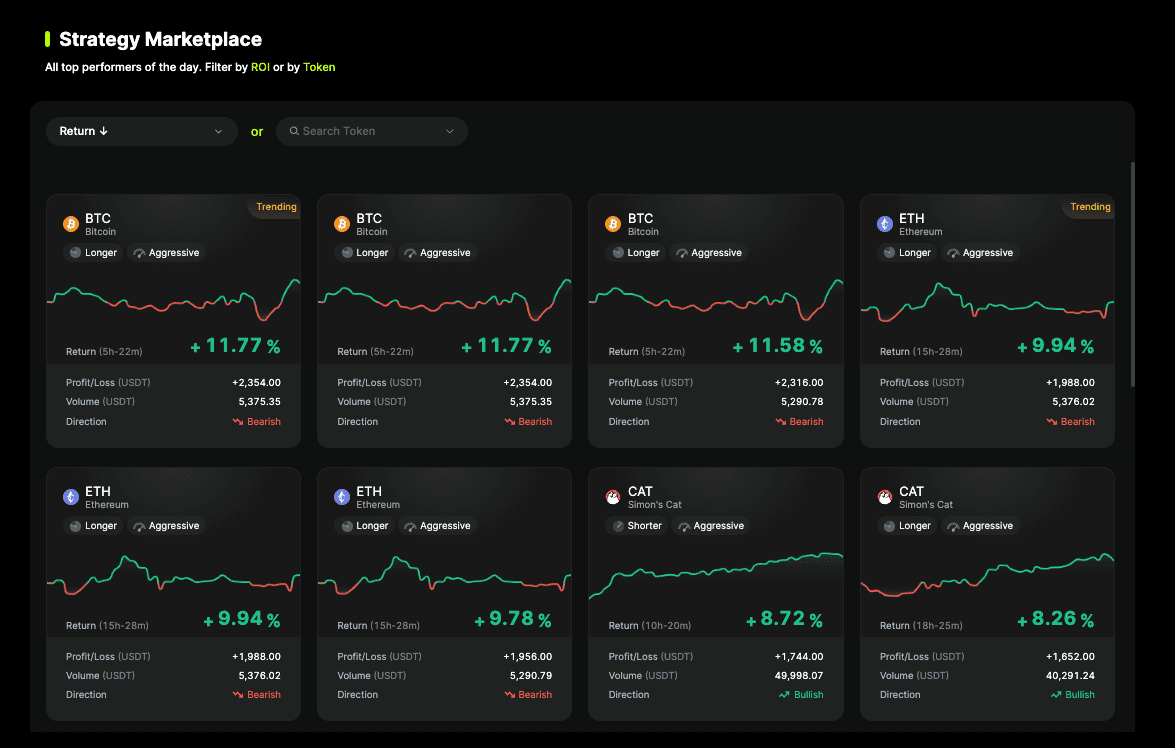The image size is (1175, 748).
Task: Open the chart on the Trending ETH card
Action: (x=987, y=301)
